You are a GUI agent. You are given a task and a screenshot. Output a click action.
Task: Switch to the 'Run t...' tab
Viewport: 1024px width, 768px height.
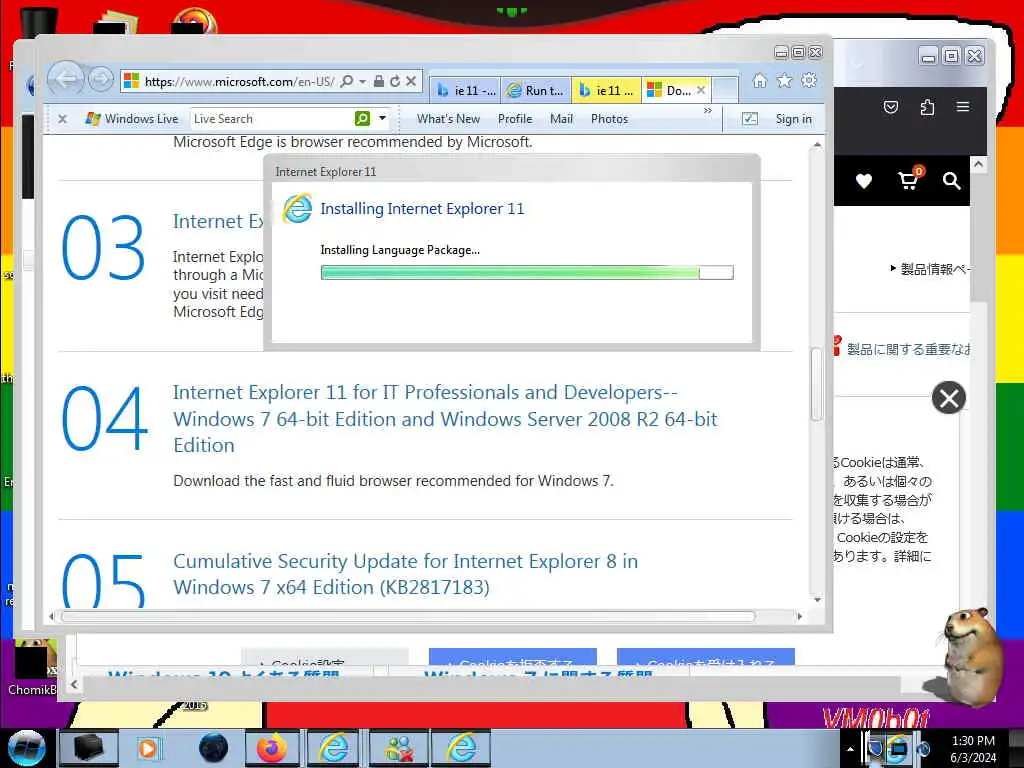(536, 90)
